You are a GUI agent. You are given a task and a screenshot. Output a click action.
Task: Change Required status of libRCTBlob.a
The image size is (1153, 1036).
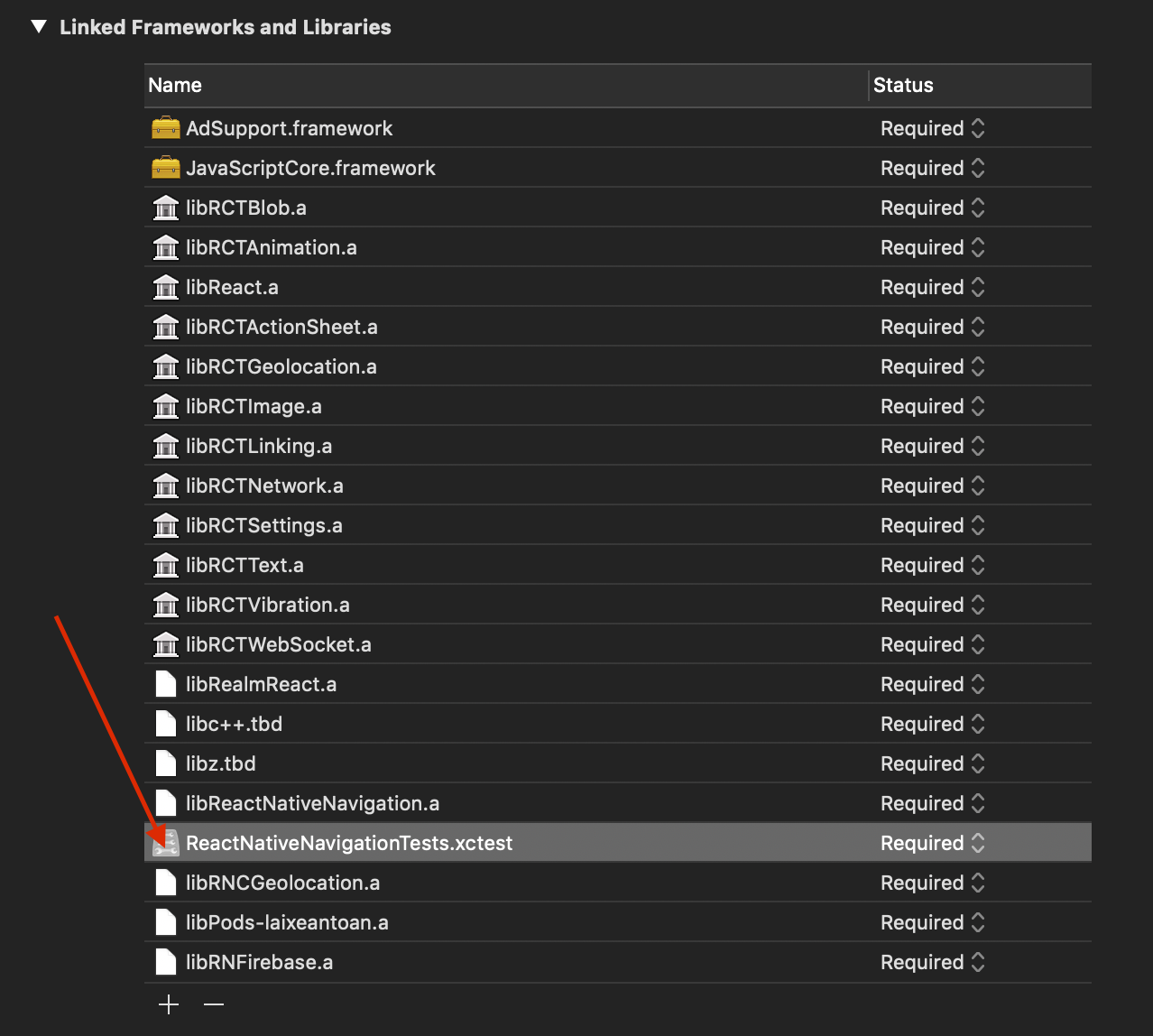[933, 208]
